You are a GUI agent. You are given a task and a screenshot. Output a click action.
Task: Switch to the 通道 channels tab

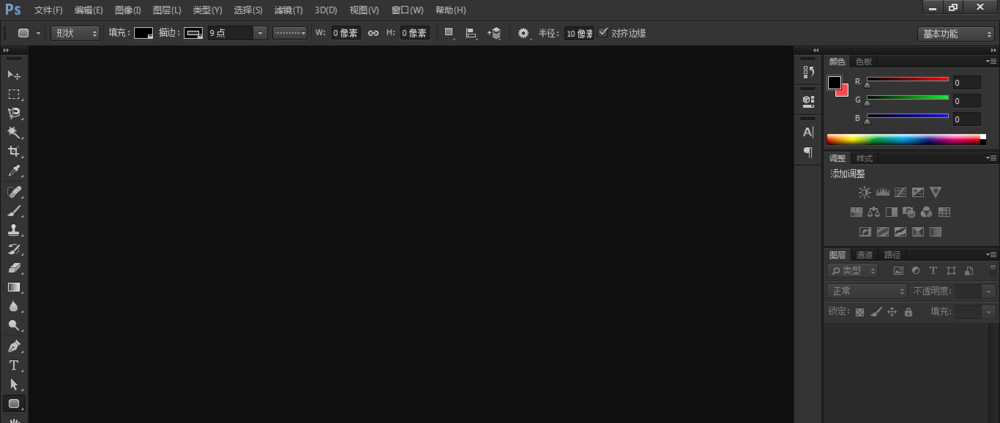click(864, 255)
